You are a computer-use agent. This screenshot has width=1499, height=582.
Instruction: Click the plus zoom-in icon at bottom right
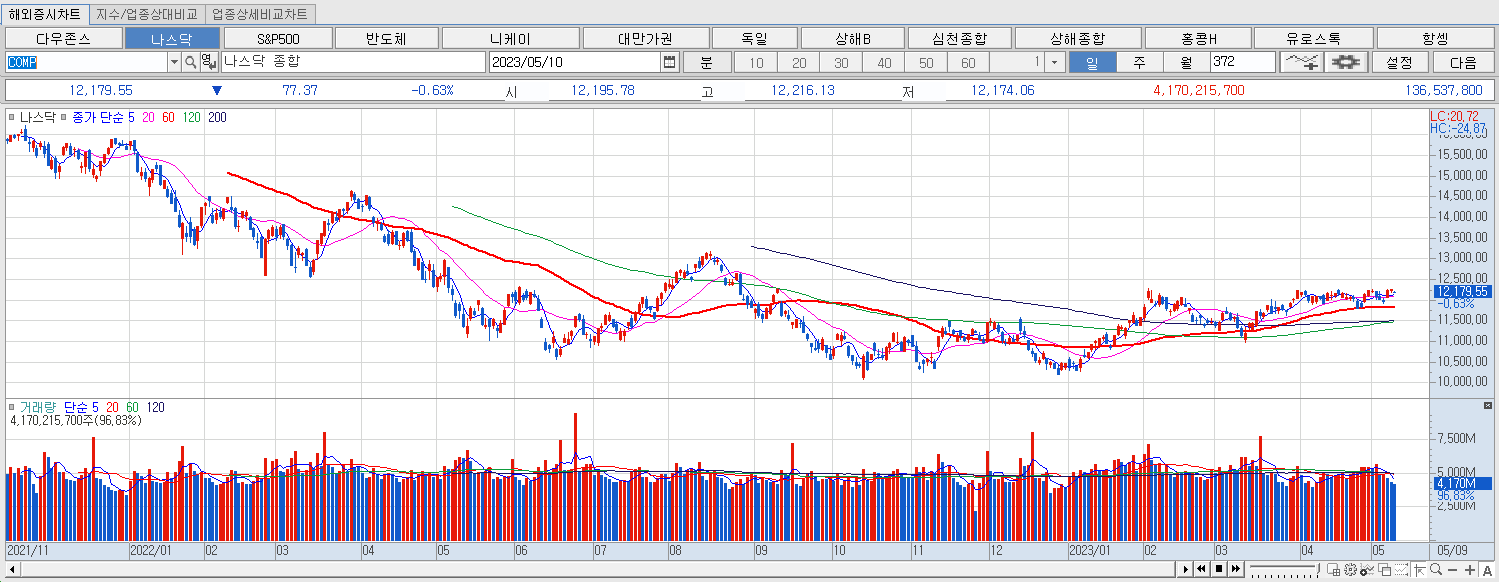click(x=1470, y=570)
